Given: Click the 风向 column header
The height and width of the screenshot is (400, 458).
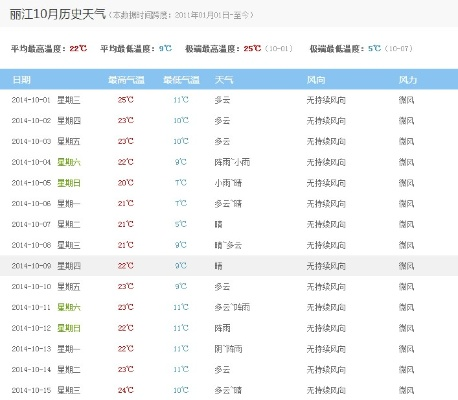Looking at the screenshot, I should 316,80.
